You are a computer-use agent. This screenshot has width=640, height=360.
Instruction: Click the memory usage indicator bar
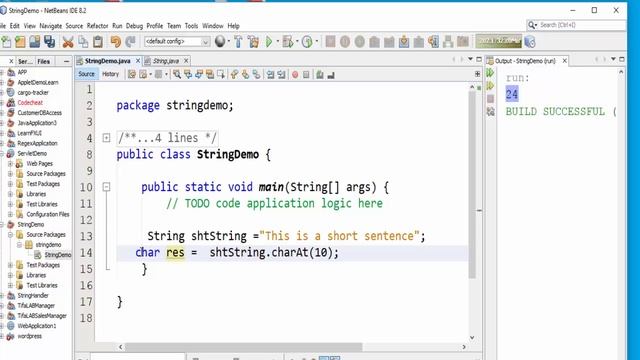coord(499,41)
